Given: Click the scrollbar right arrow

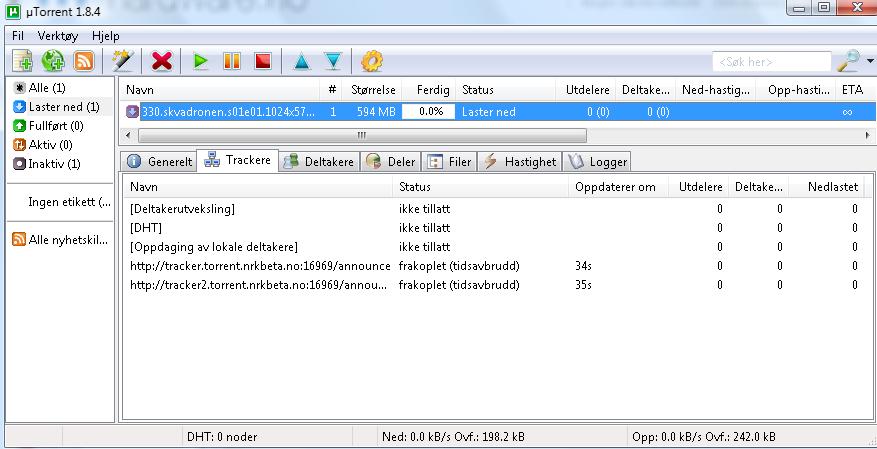Looking at the screenshot, I should 868,135.
